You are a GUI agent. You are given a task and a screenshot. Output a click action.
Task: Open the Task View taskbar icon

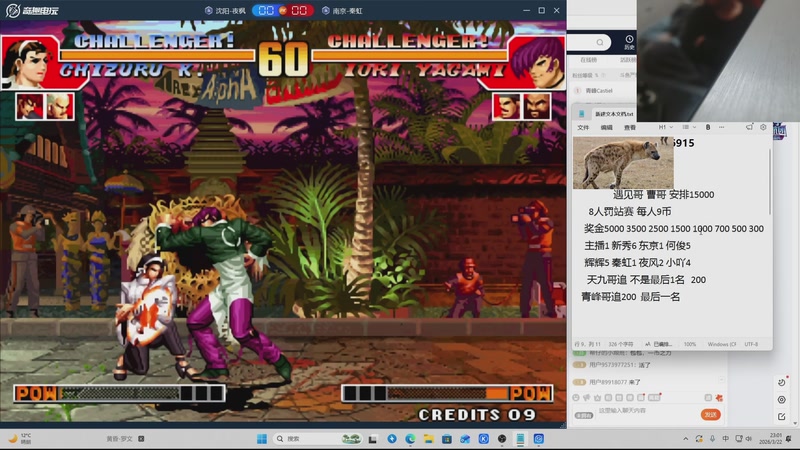click(373, 439)
